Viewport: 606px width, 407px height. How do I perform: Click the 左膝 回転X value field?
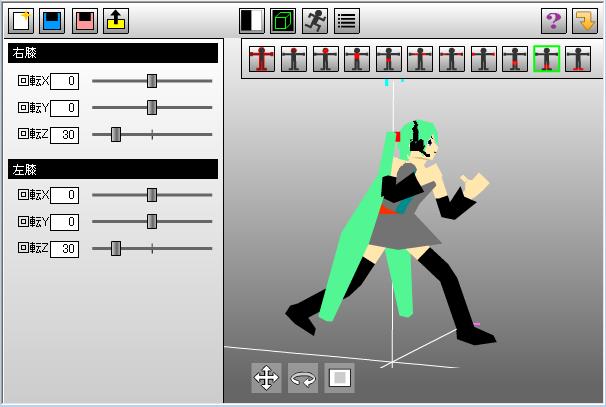pos(65,195)
